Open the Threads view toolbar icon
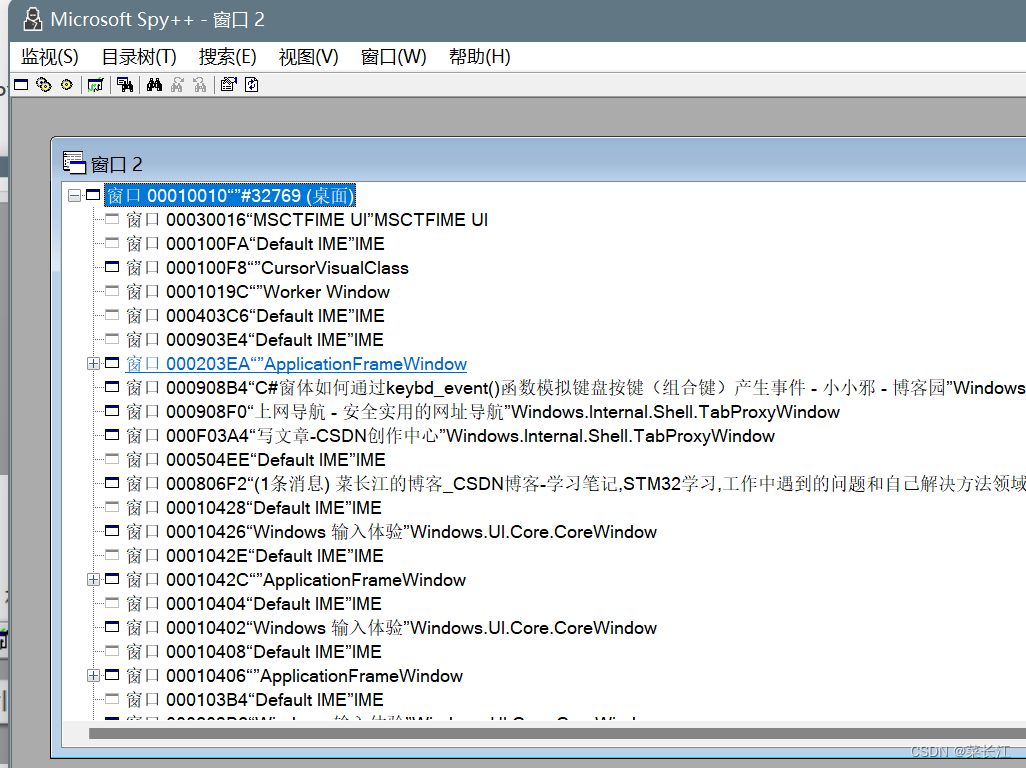The image size is (1026, 768). click(67, 85)
